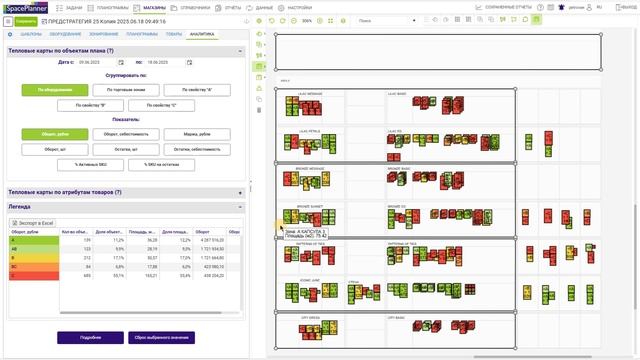Click the dark blue crown icon in the top bar
640x360 pixels.
point(562,7)
